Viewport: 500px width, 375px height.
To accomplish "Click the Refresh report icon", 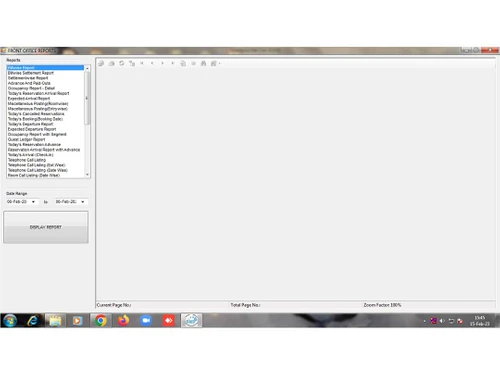I will pos(122,63).
